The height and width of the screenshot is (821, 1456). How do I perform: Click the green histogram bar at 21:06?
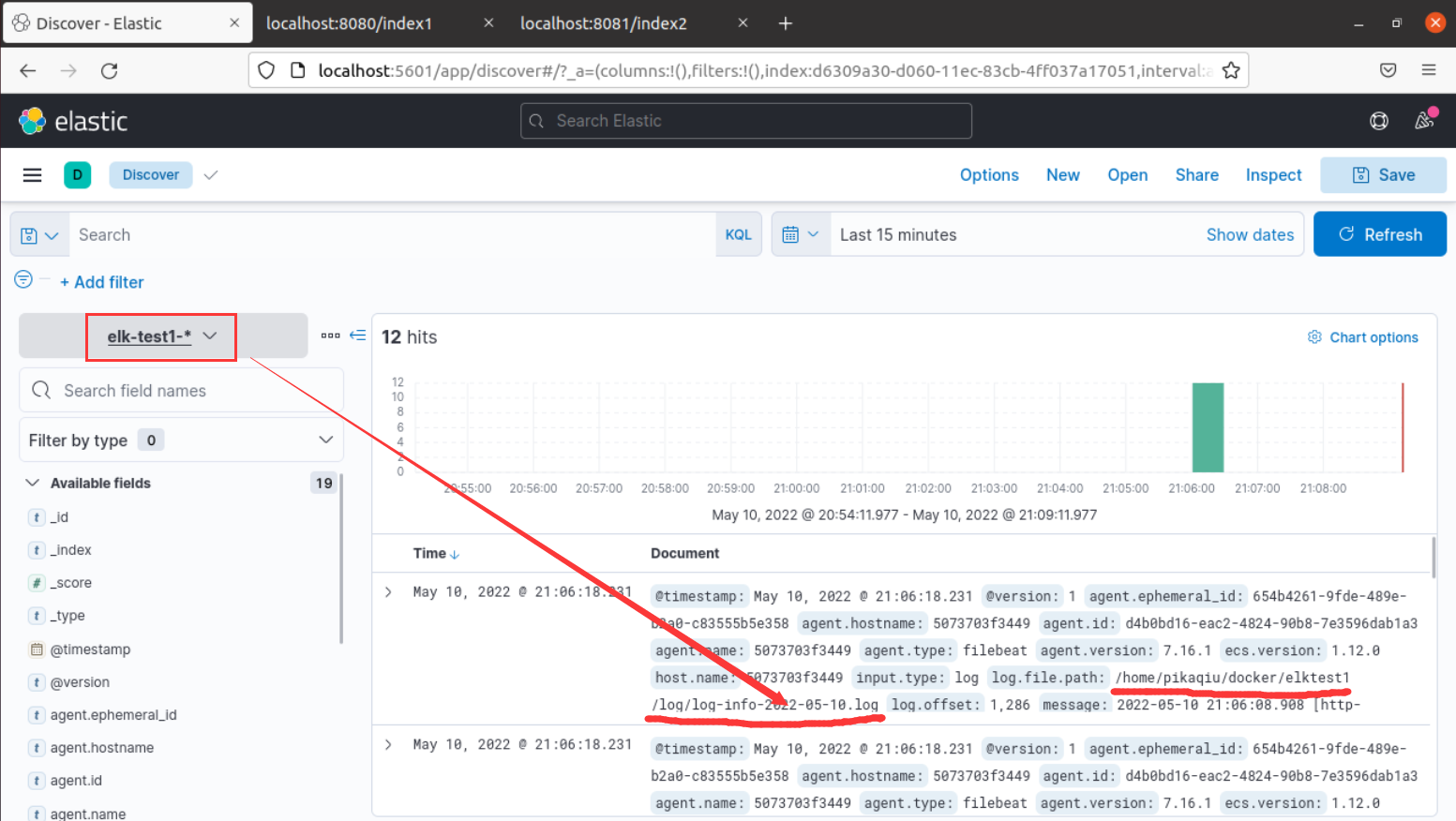(1208, 427)
